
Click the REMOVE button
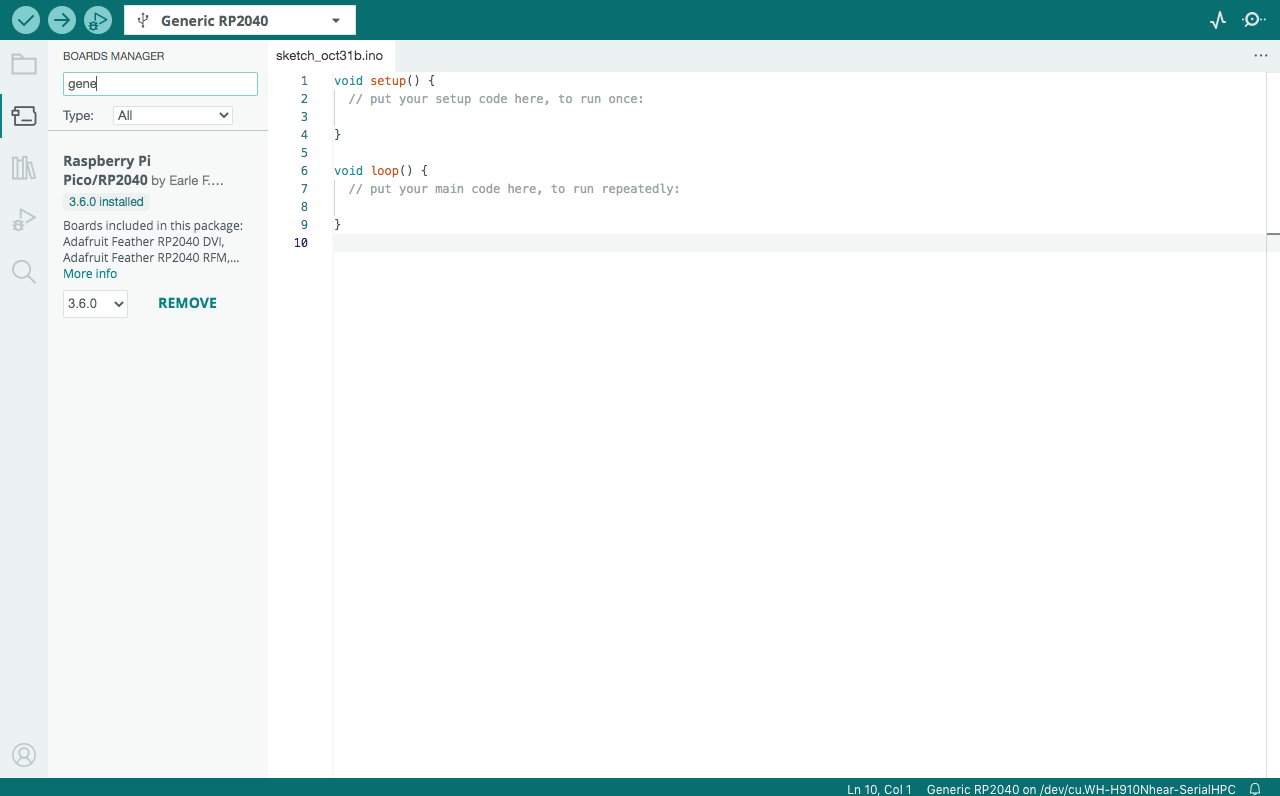click(x=187, y=303)
